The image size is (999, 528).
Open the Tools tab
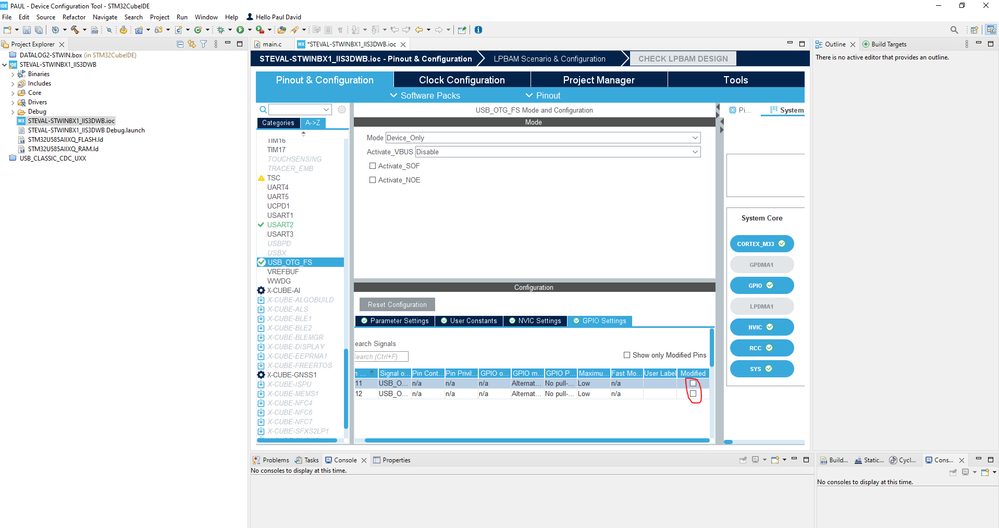click(x=735, y=80)
